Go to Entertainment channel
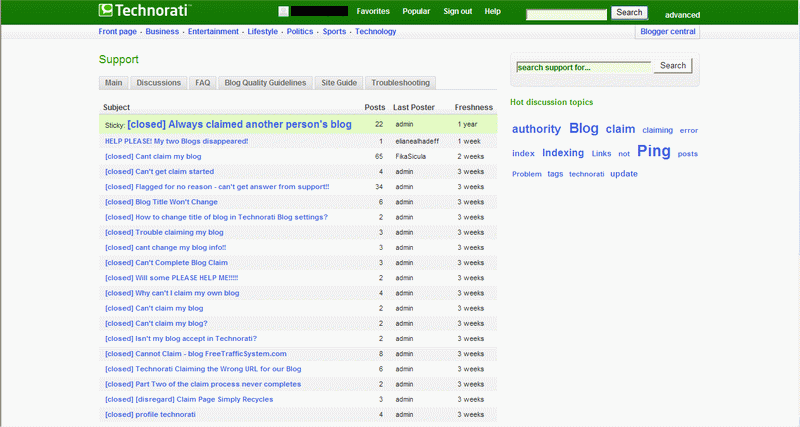This screenshot has width=800, height=427. click(213, 32)
